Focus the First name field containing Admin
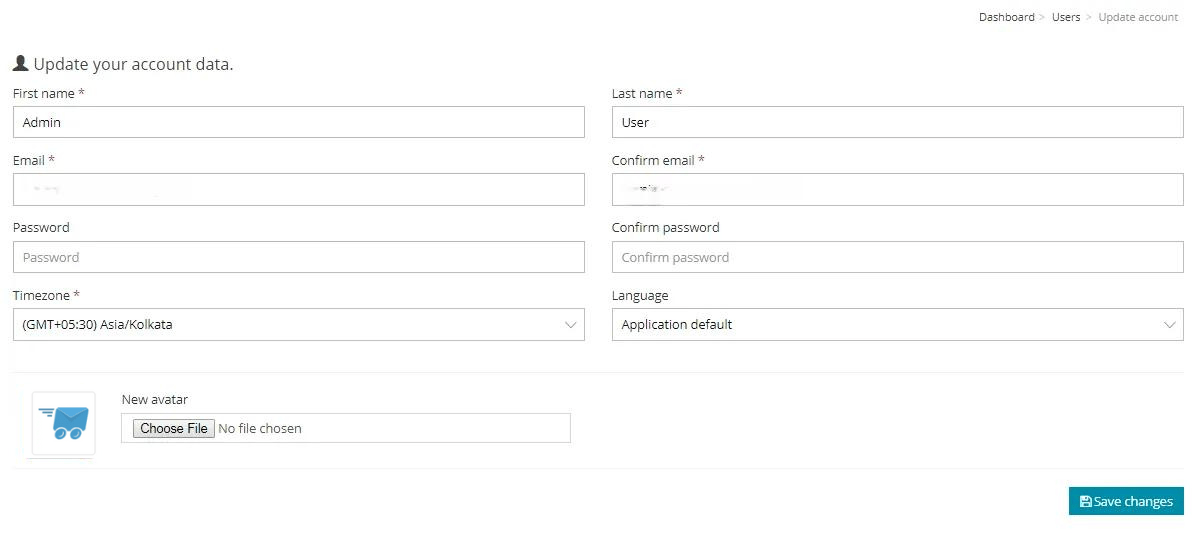 [298, 122]
